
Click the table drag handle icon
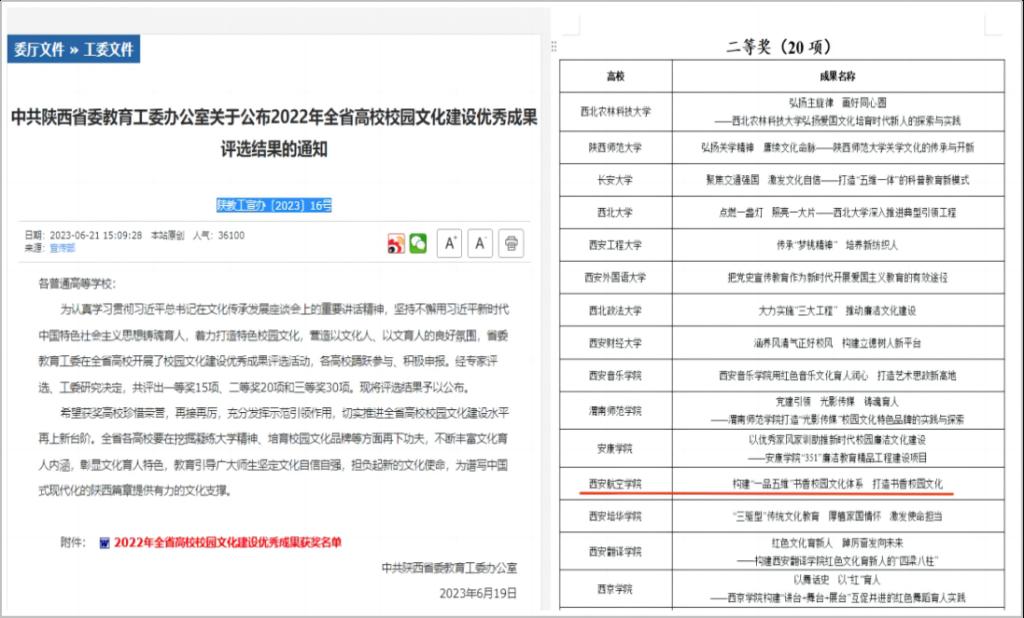555,47
